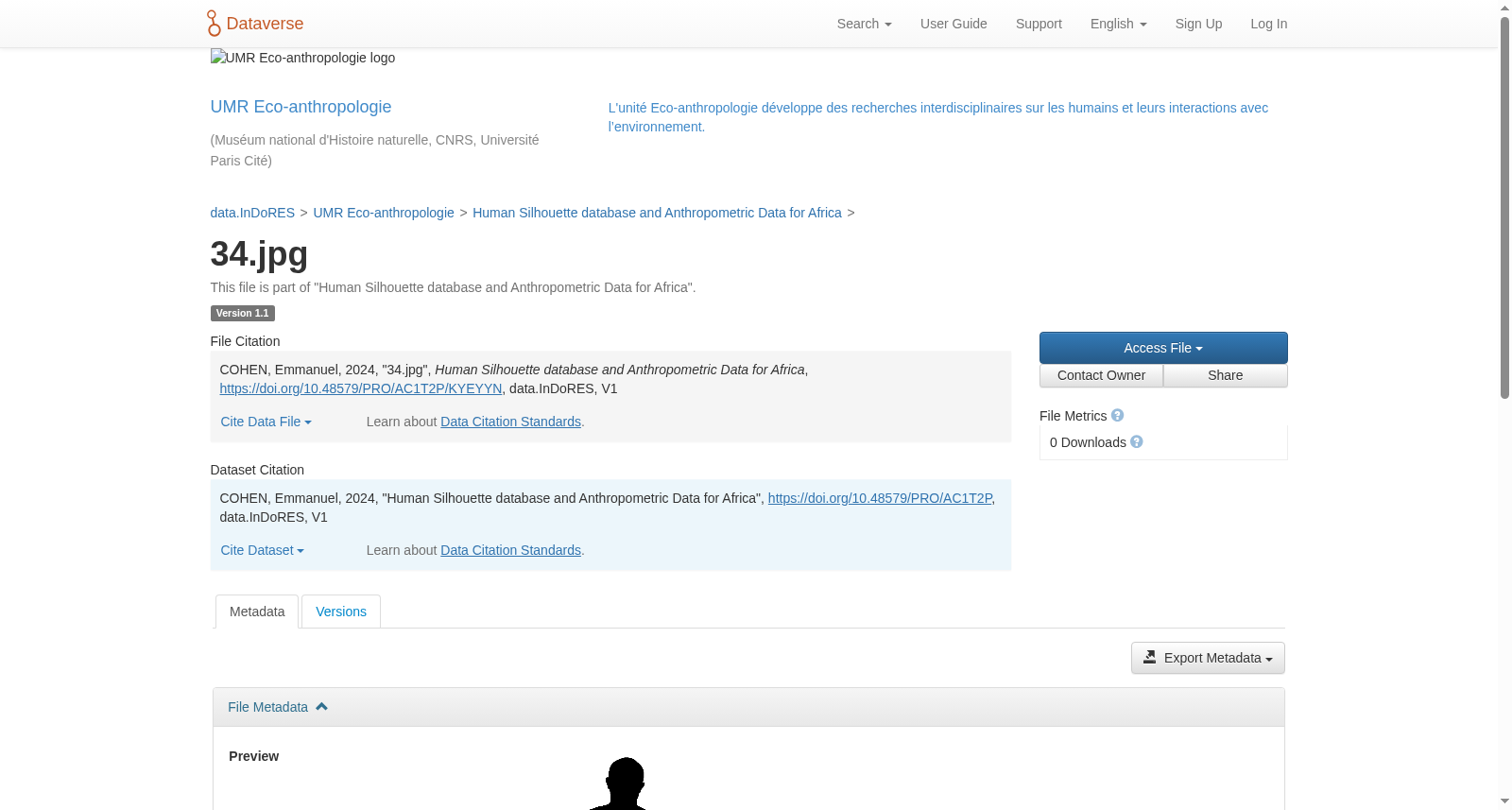Open Data Citation Standards link under Dataset Citation
This screenshot has width=1512, height=810.
(510, 551)
